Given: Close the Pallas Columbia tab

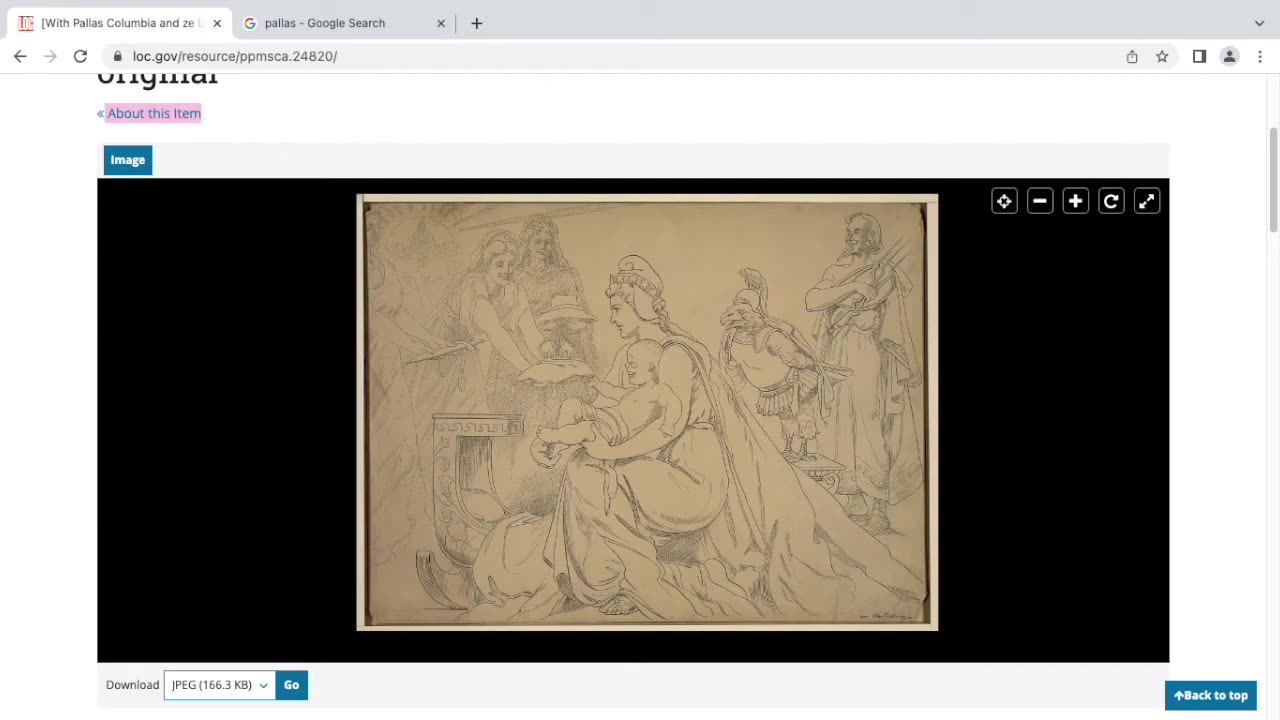Looking at the screenshot, I should tap(217, 23).
